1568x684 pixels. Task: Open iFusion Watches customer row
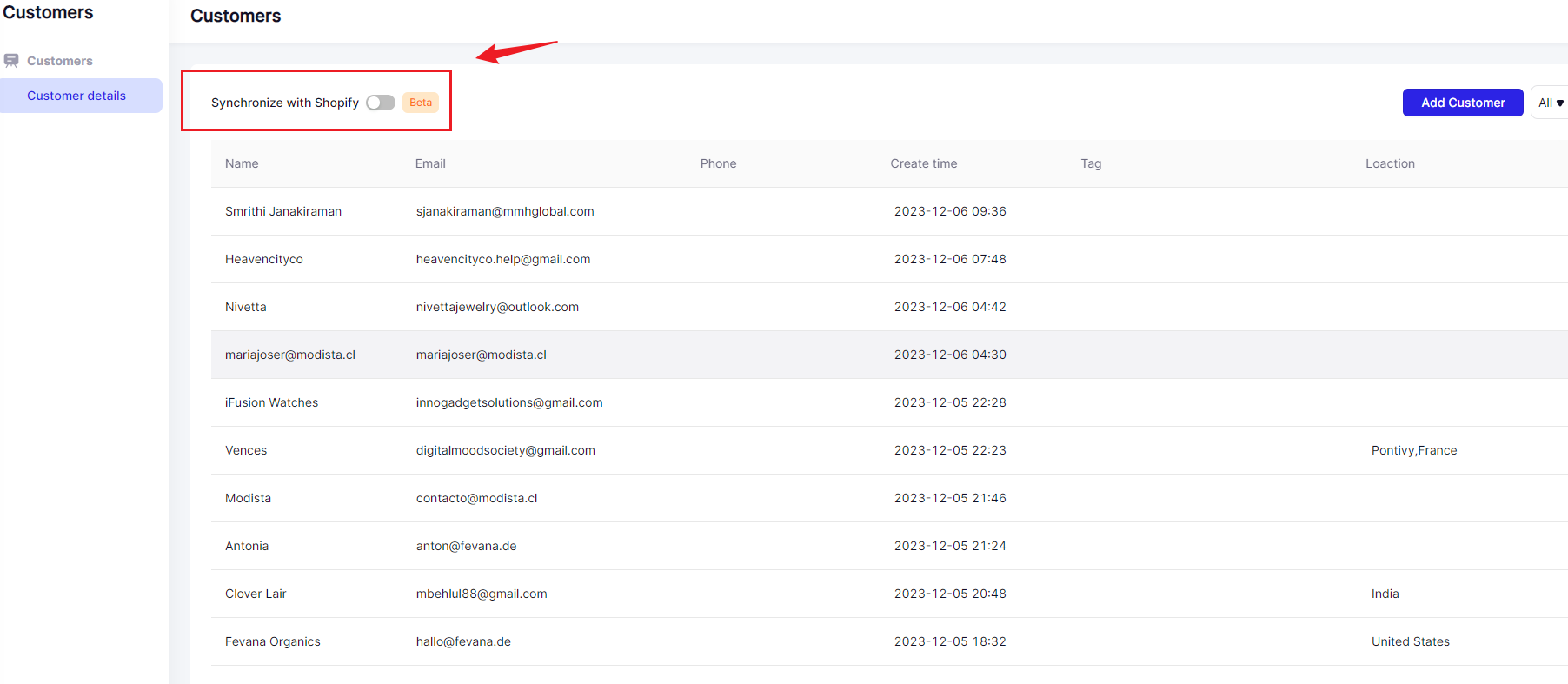889,402
